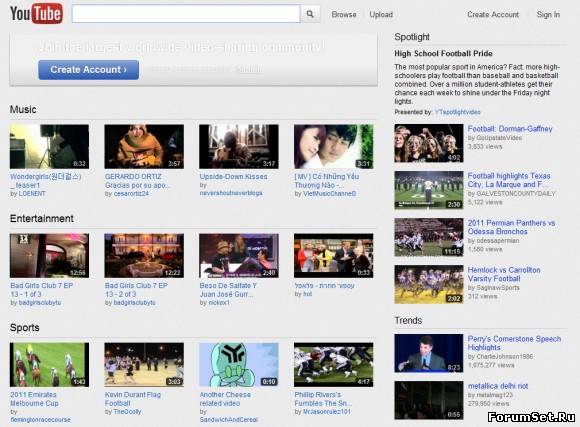Open Football: Dorman-Gaffney spotlight link
The width and height of the screenshot is (580, 427).
pos(510,129)
